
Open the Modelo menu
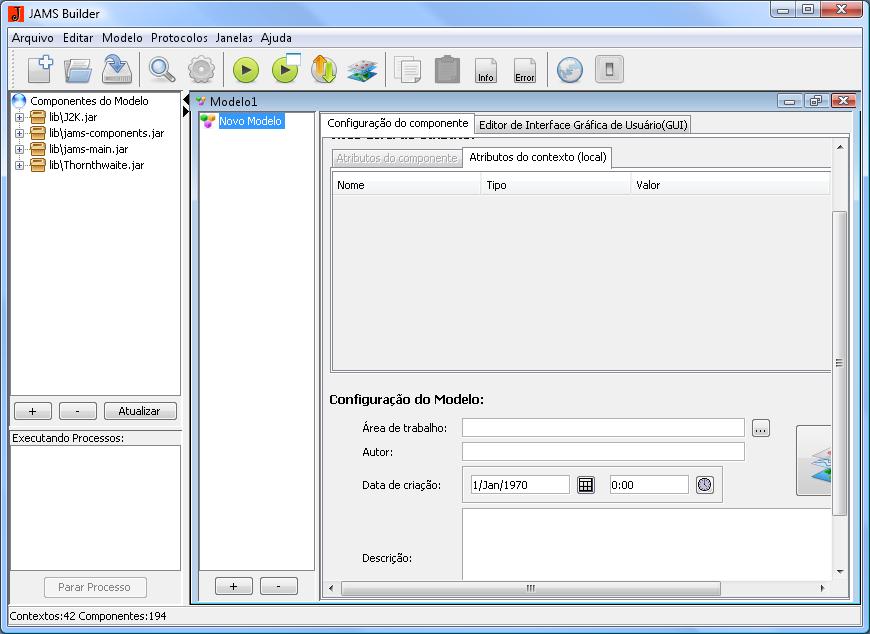coord(122,37)
